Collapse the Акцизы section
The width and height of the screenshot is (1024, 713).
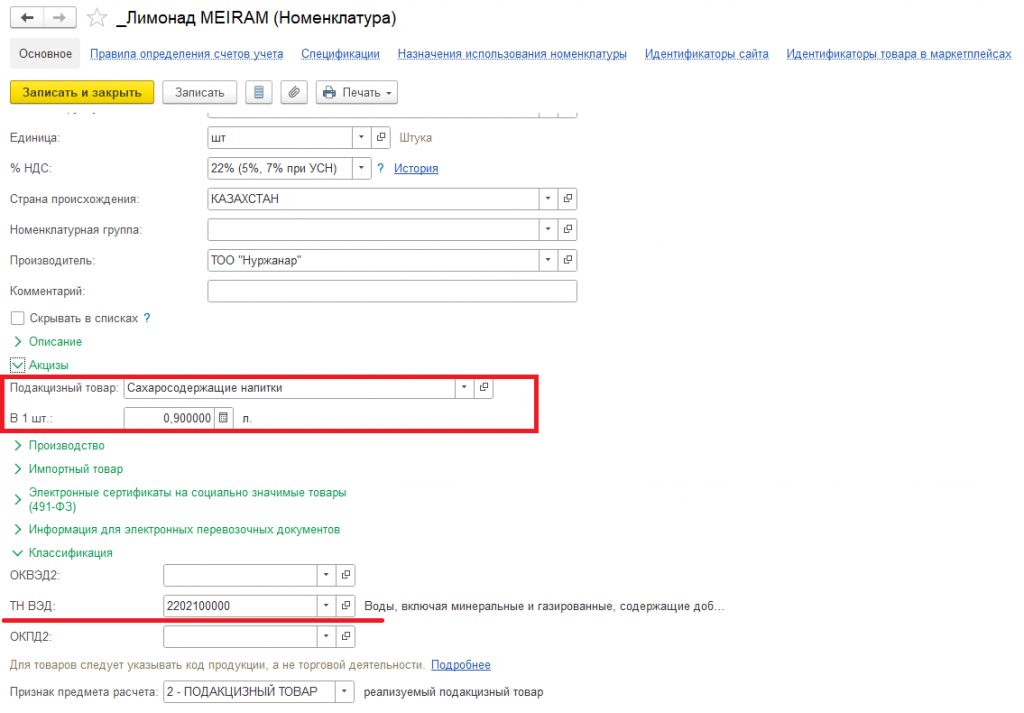tap(40, 365)
